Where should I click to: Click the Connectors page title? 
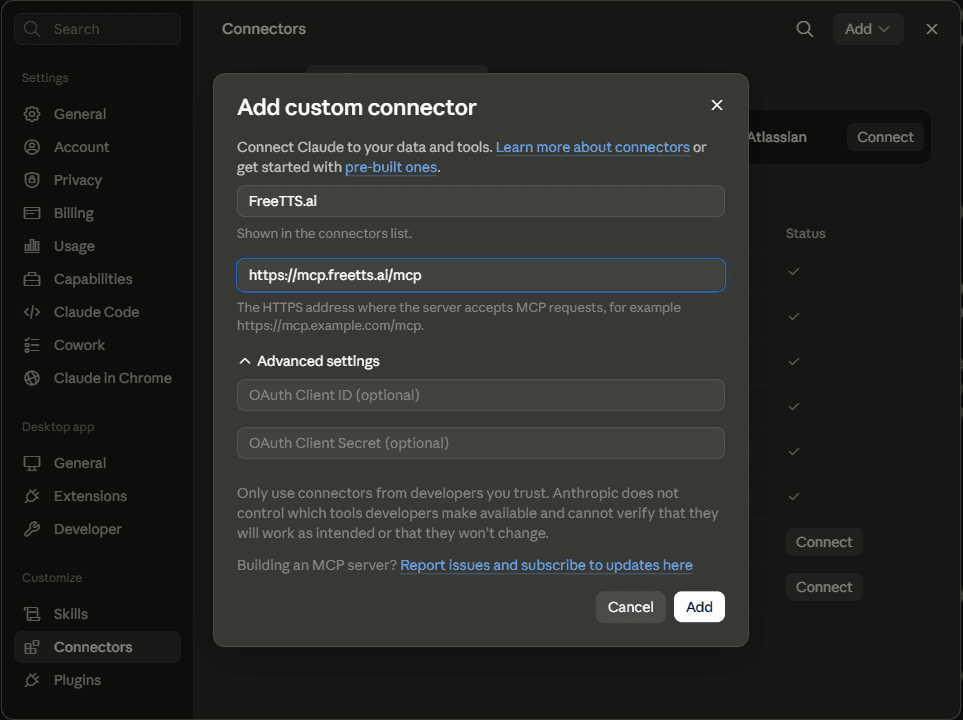pos(263,29)
